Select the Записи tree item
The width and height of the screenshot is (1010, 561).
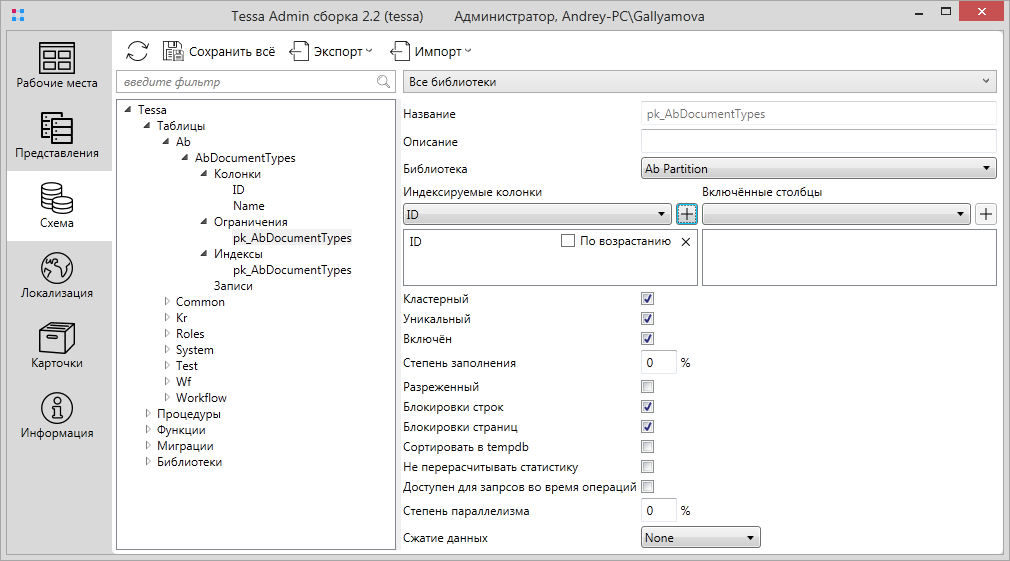pyautogui.click(x=233, y=286)
